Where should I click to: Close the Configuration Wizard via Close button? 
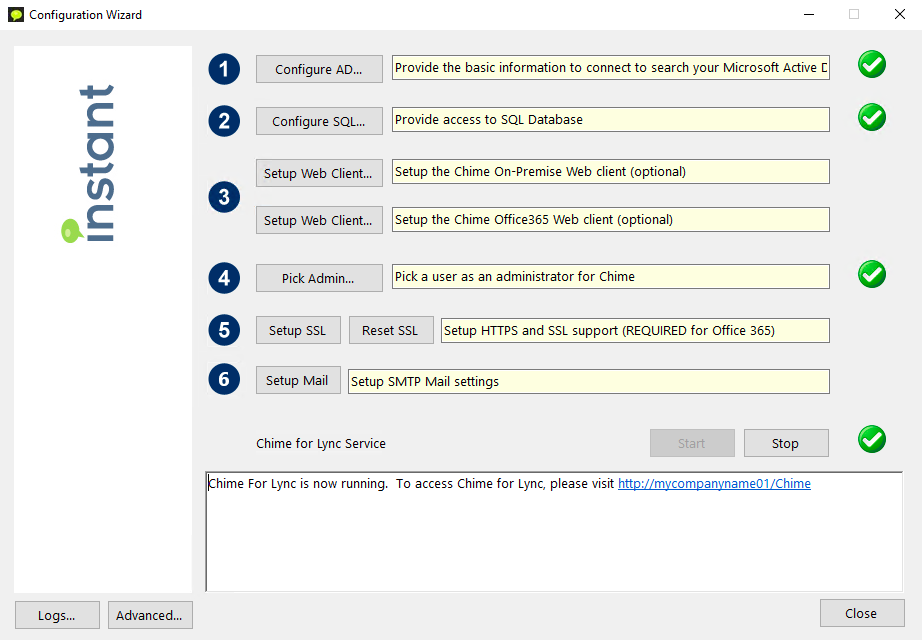pos(862,613)
